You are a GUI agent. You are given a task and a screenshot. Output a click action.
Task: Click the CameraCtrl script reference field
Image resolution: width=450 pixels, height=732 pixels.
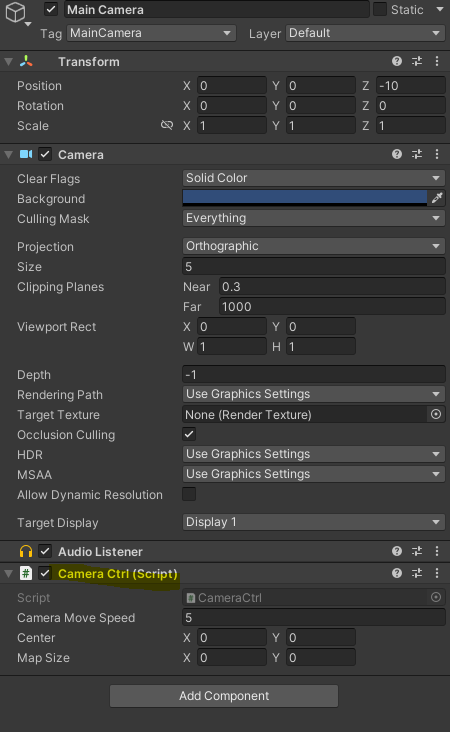click(305, 598)
